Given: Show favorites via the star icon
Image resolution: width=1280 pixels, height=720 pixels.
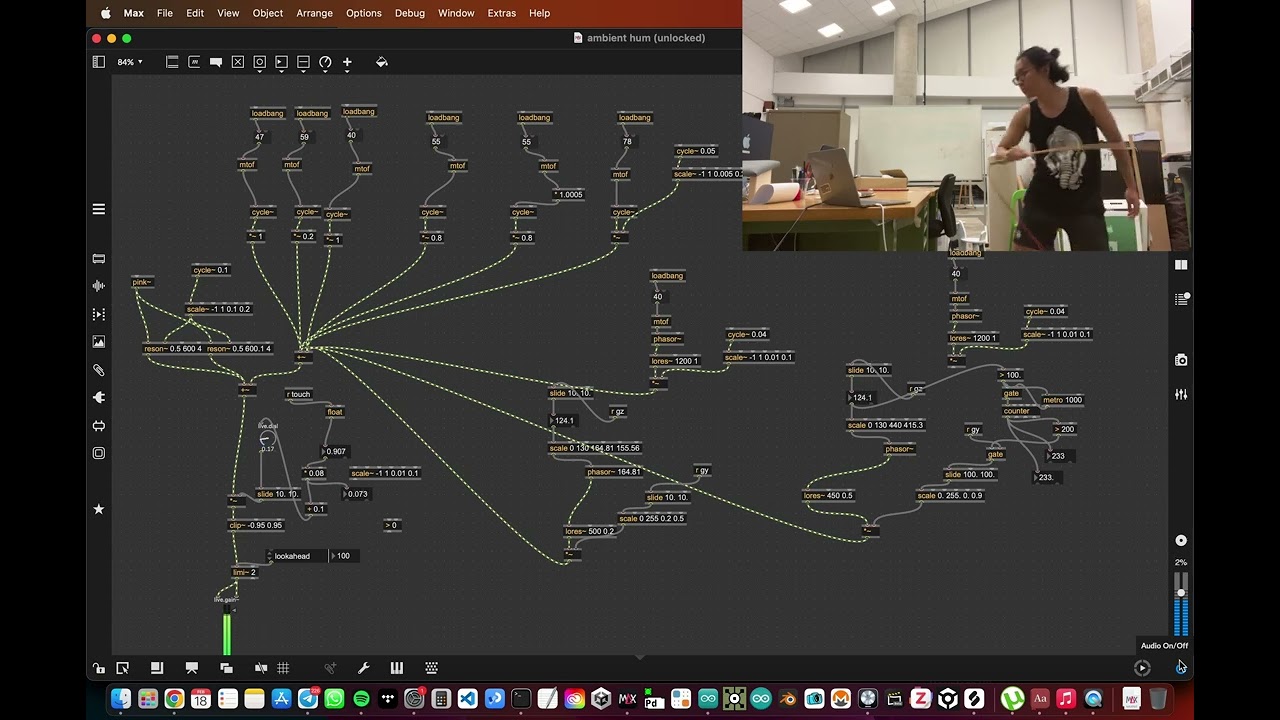Looking at the screenshot, I should pos(99,509).
